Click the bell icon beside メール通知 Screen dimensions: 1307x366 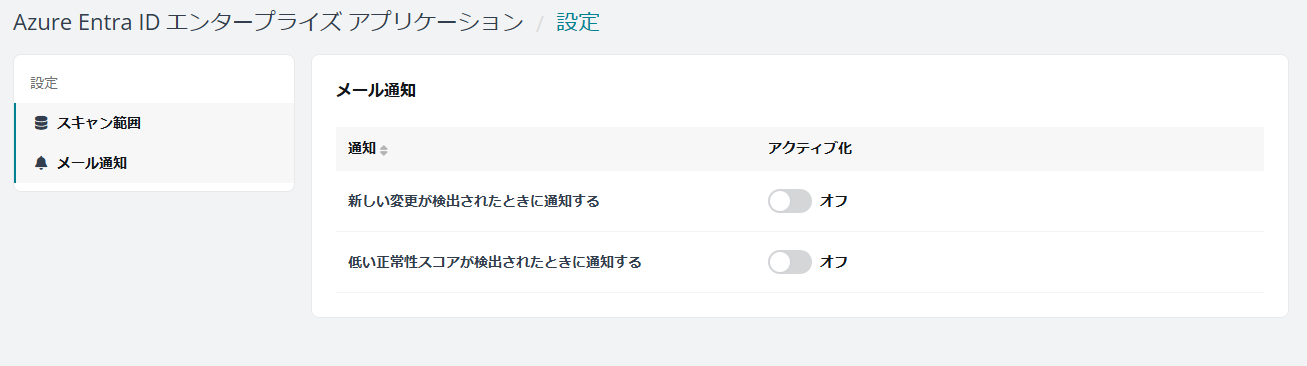point(41,162)
